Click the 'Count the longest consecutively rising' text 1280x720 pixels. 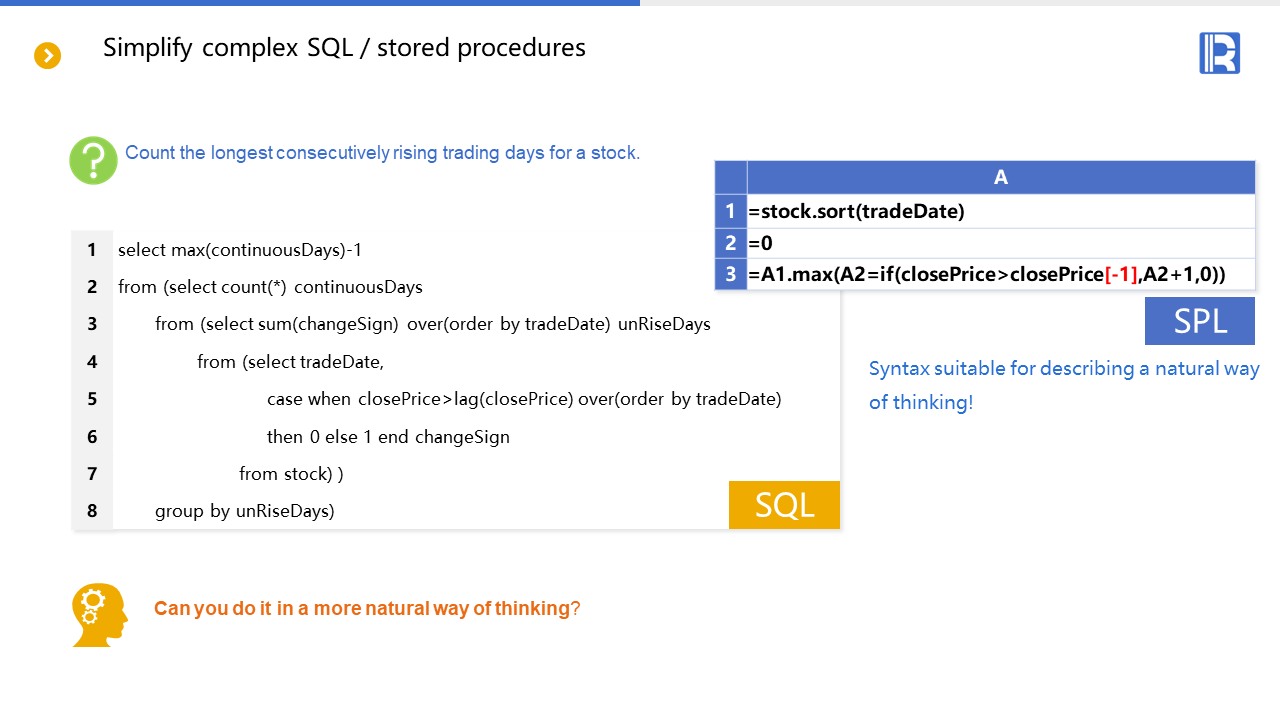pos(382,153)
